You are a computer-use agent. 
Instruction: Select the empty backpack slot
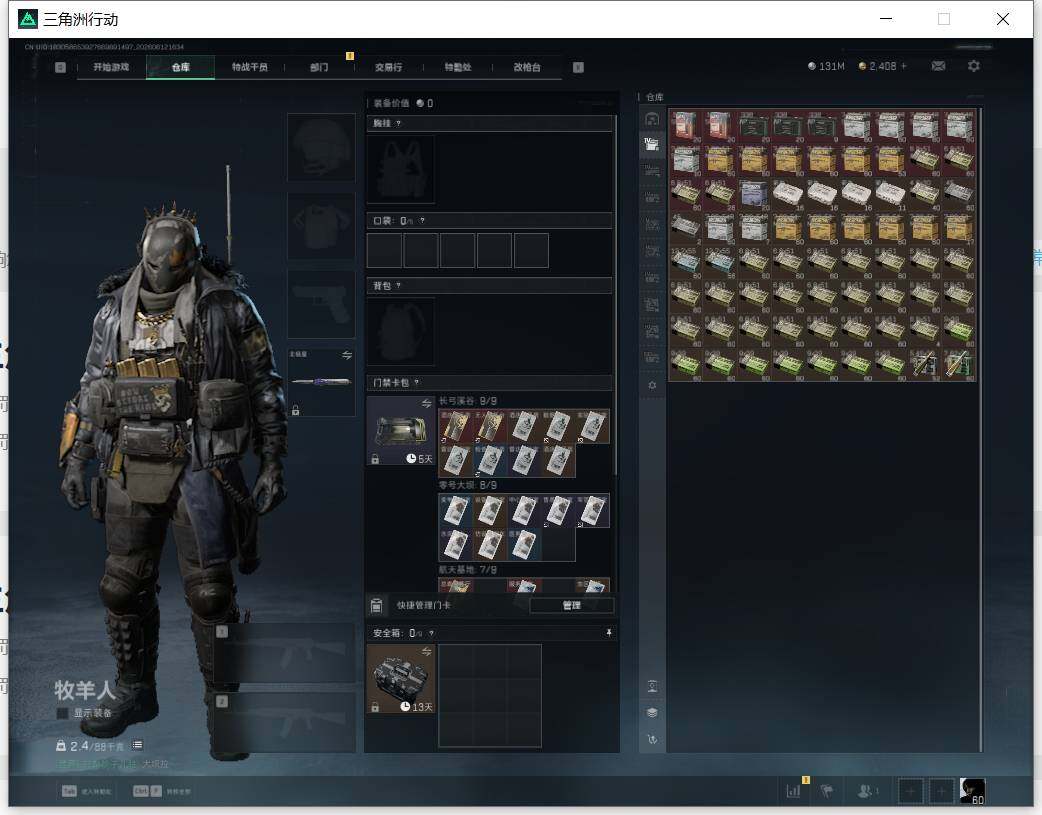coord(401,331)
